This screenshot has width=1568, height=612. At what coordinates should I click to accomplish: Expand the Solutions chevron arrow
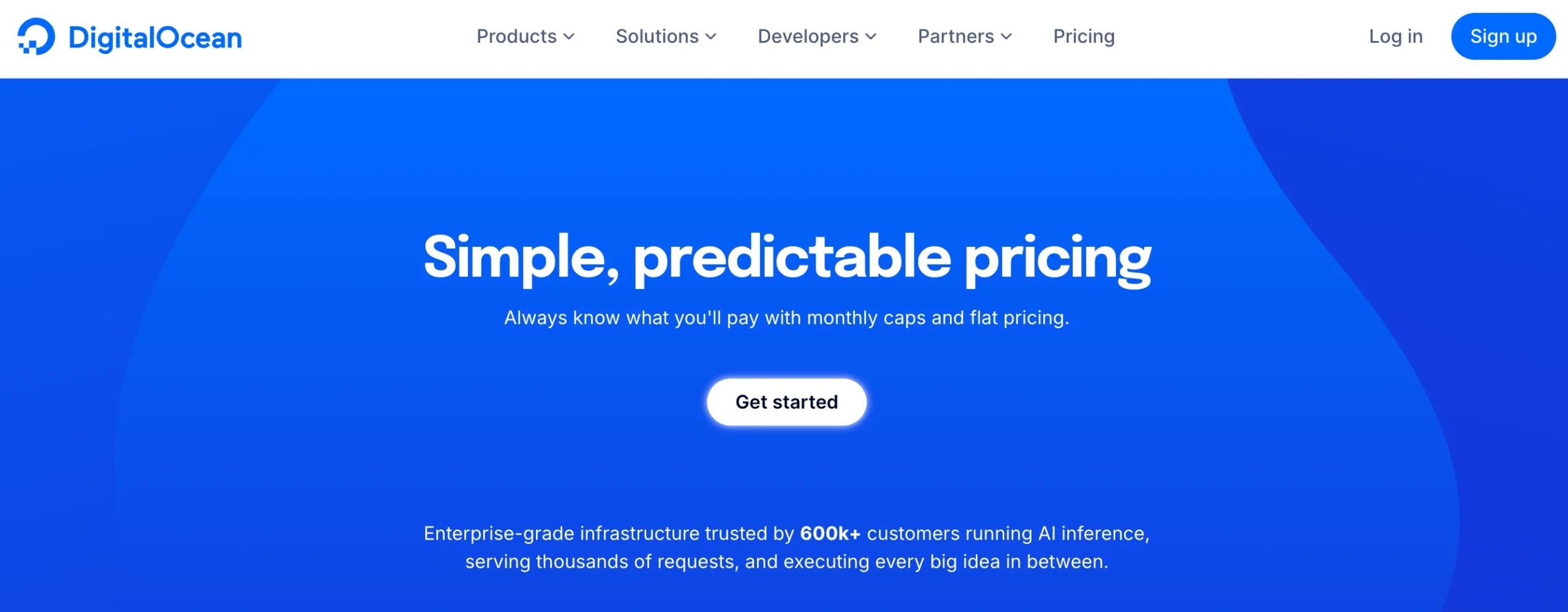[x=710, y=38]
